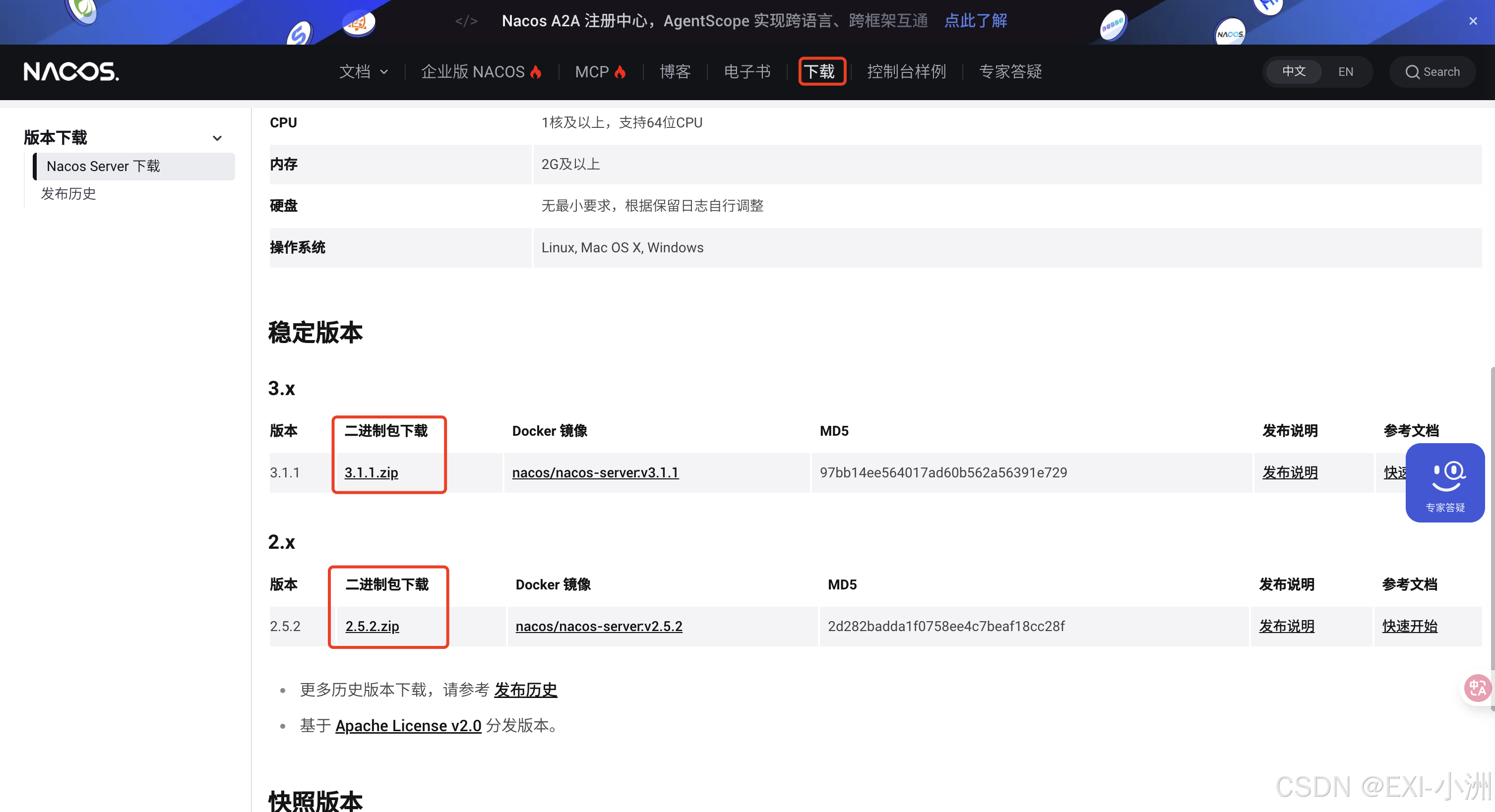This screenshot has height=812, width=1495.
Task: Open 企业版 NACOS nav item
Action: 481,72
